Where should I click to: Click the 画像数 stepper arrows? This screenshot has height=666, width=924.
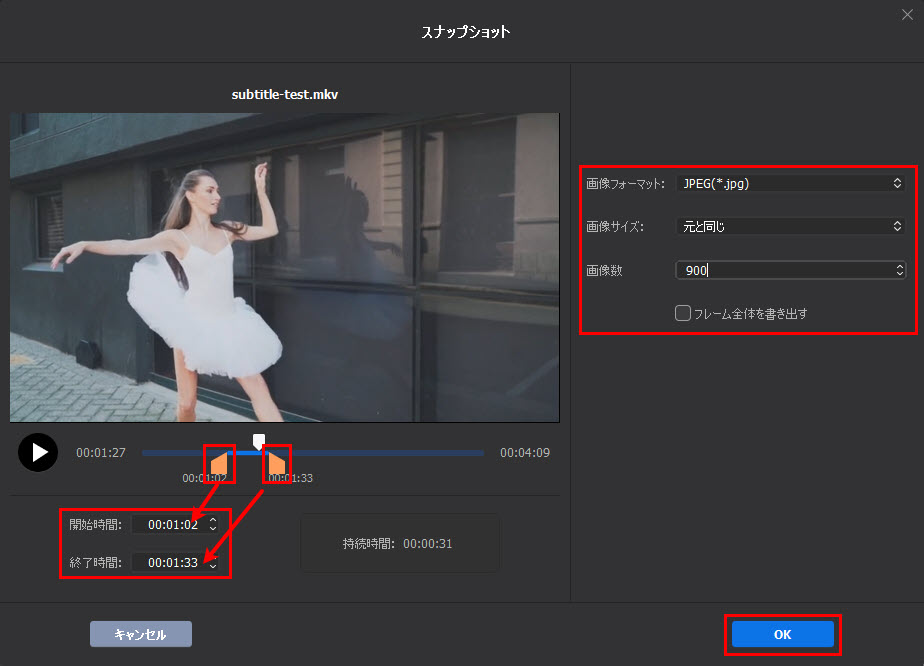[900, 270]
